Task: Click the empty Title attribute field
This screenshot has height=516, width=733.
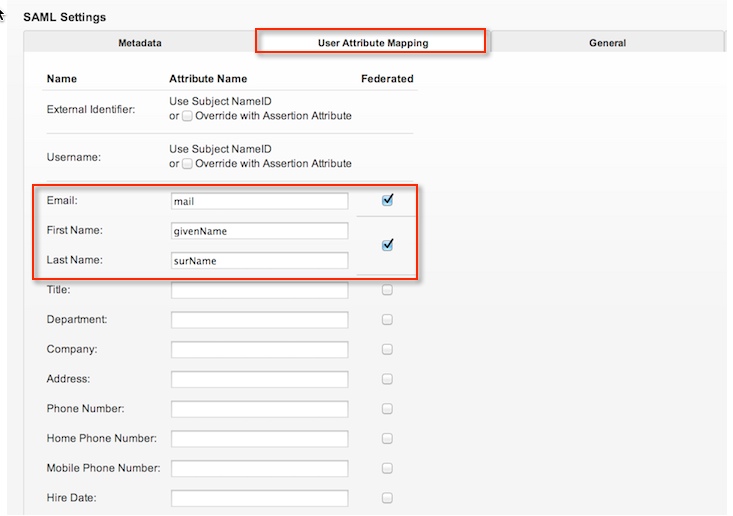Action: click(x=259, y=290)
